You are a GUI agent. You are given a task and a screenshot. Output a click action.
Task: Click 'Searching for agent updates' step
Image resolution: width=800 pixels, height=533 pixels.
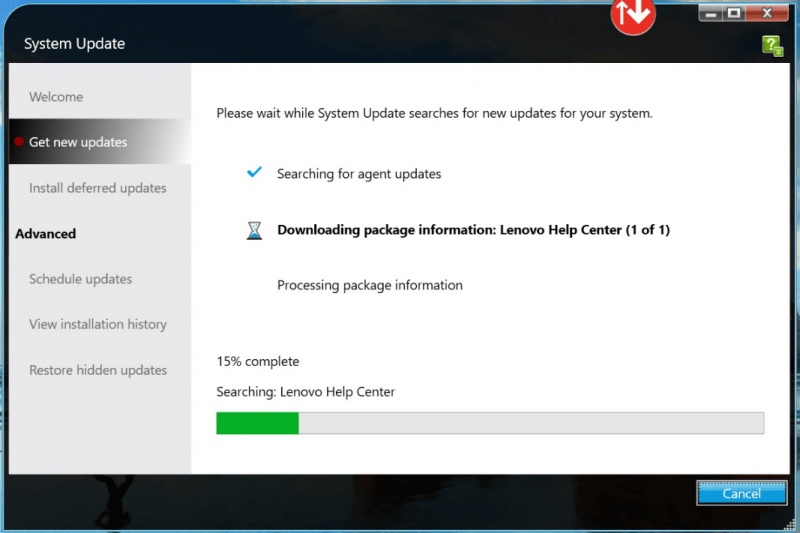[359, 174]
